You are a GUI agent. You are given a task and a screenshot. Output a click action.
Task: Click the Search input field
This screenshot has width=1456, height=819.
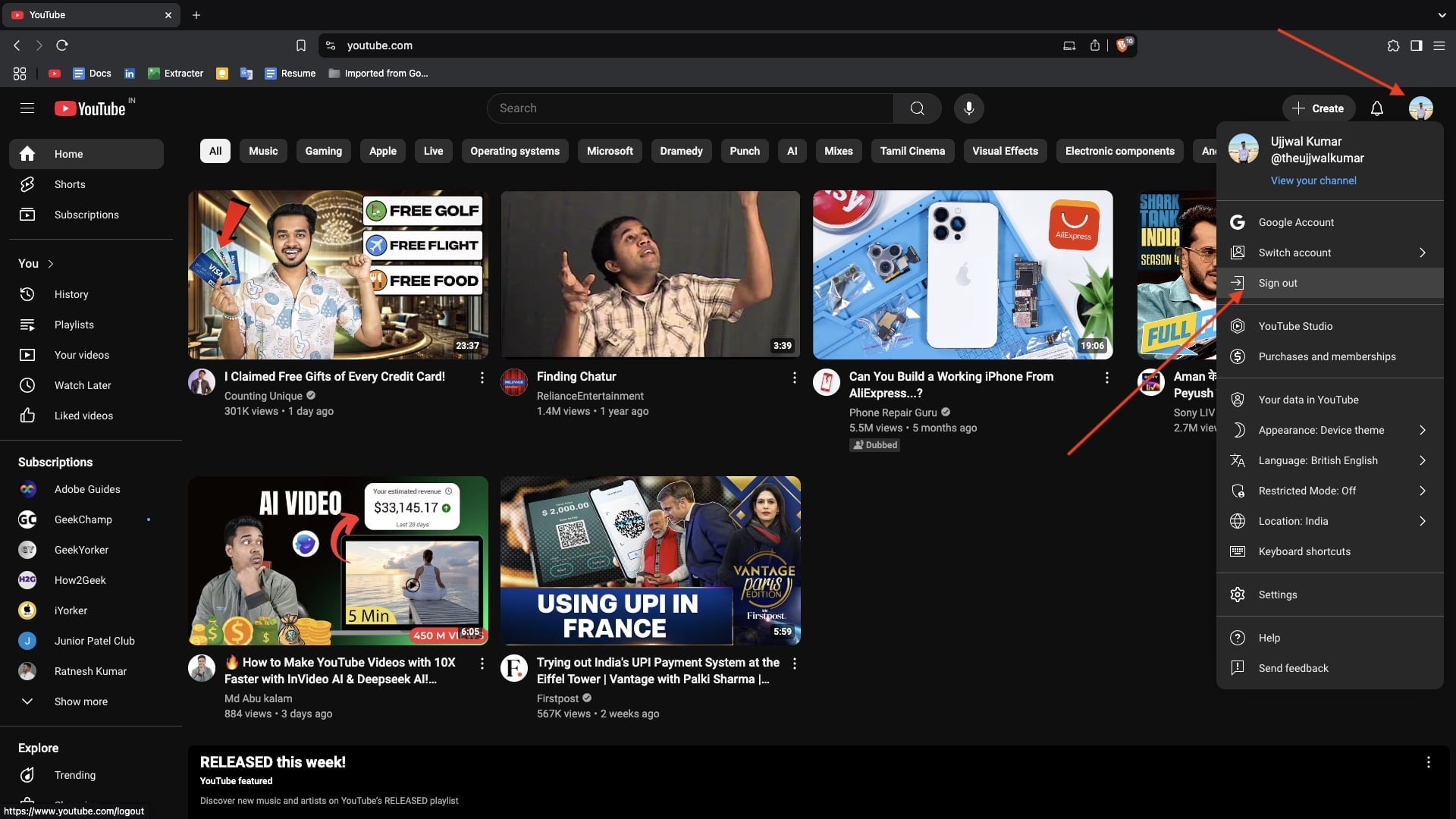pyautogui.click(x=690, y=108)
